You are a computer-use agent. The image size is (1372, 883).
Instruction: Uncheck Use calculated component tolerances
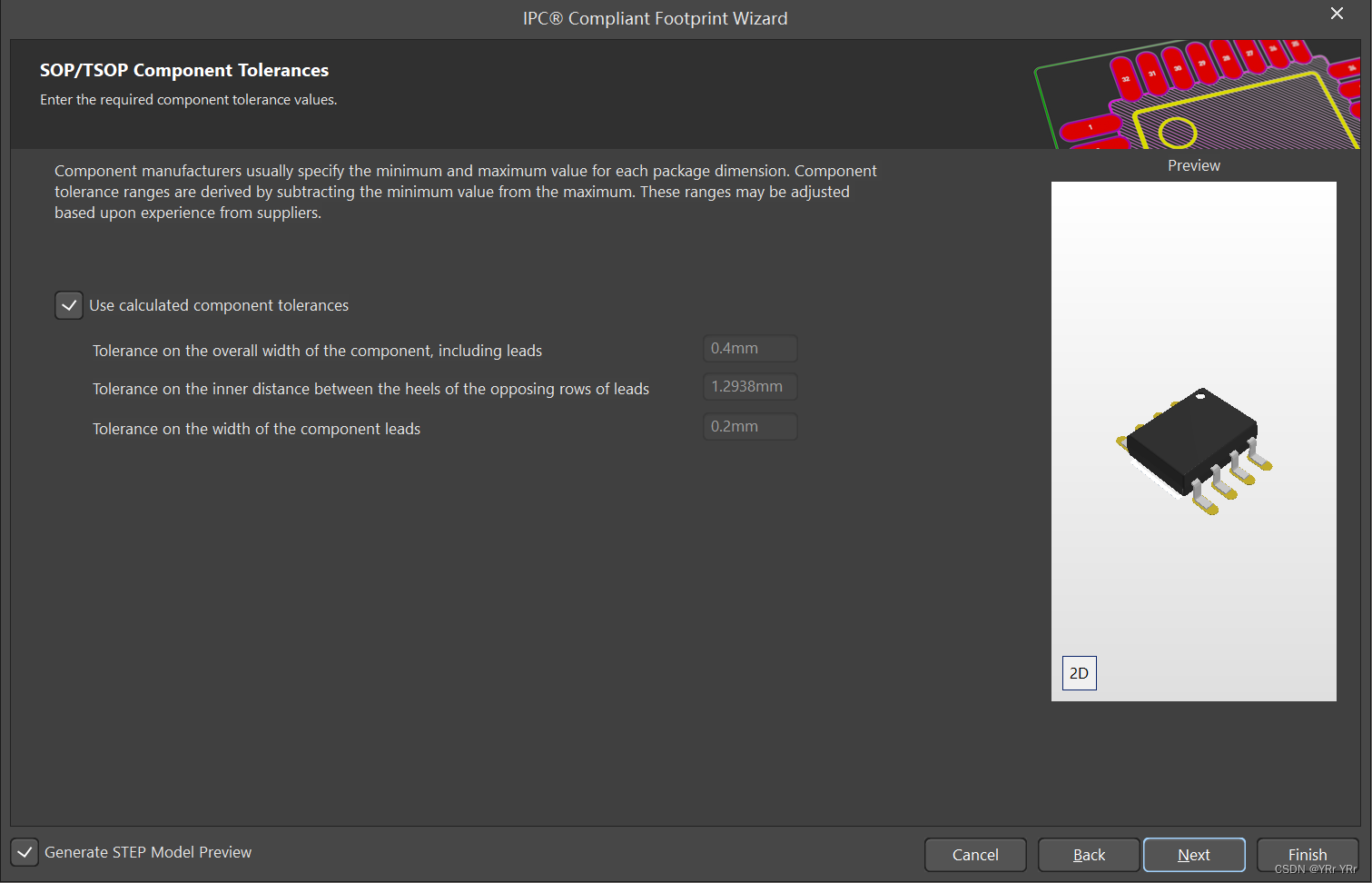(69, 305)
